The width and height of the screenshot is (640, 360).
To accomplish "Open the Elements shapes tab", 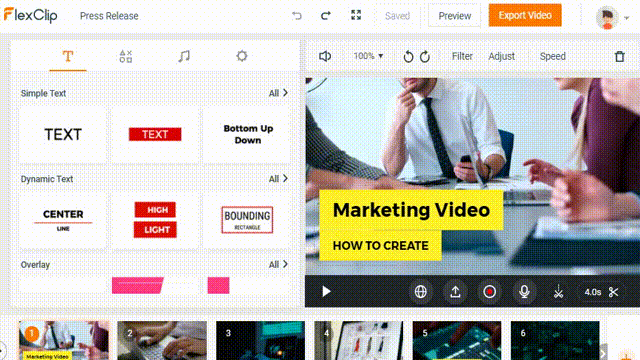I will click(126, 56).
